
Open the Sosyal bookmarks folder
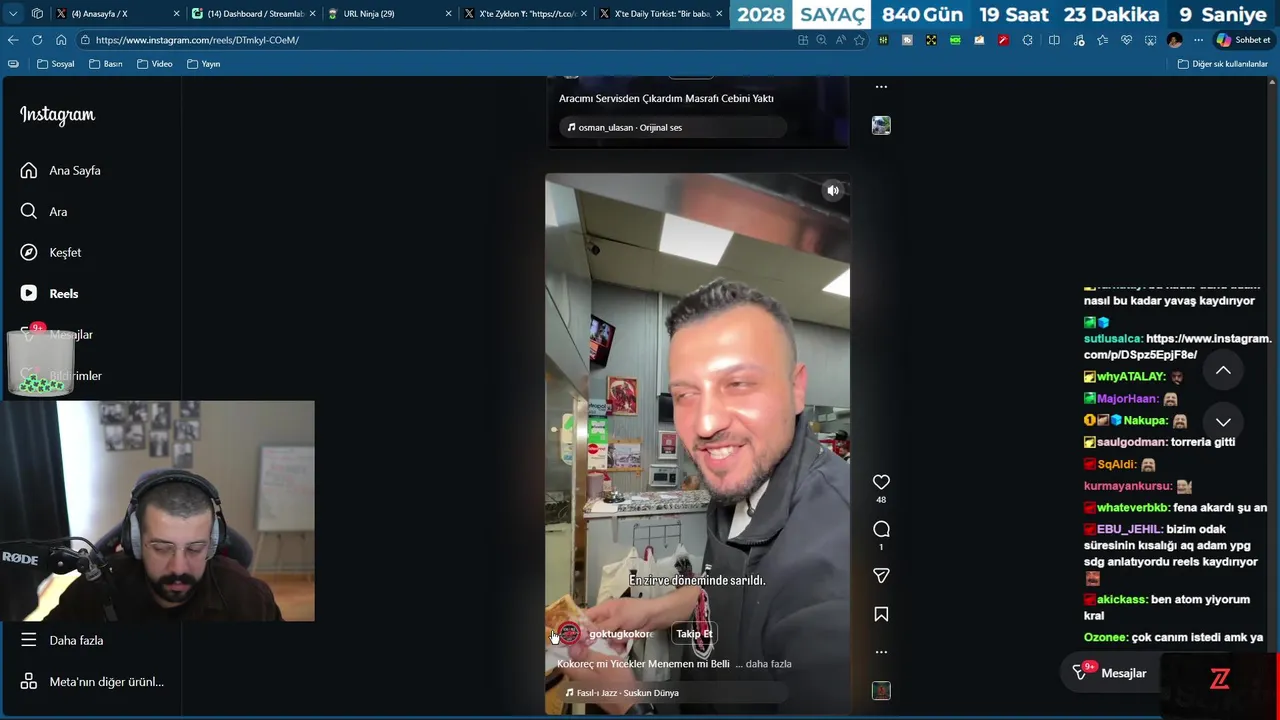click(56, 64)
